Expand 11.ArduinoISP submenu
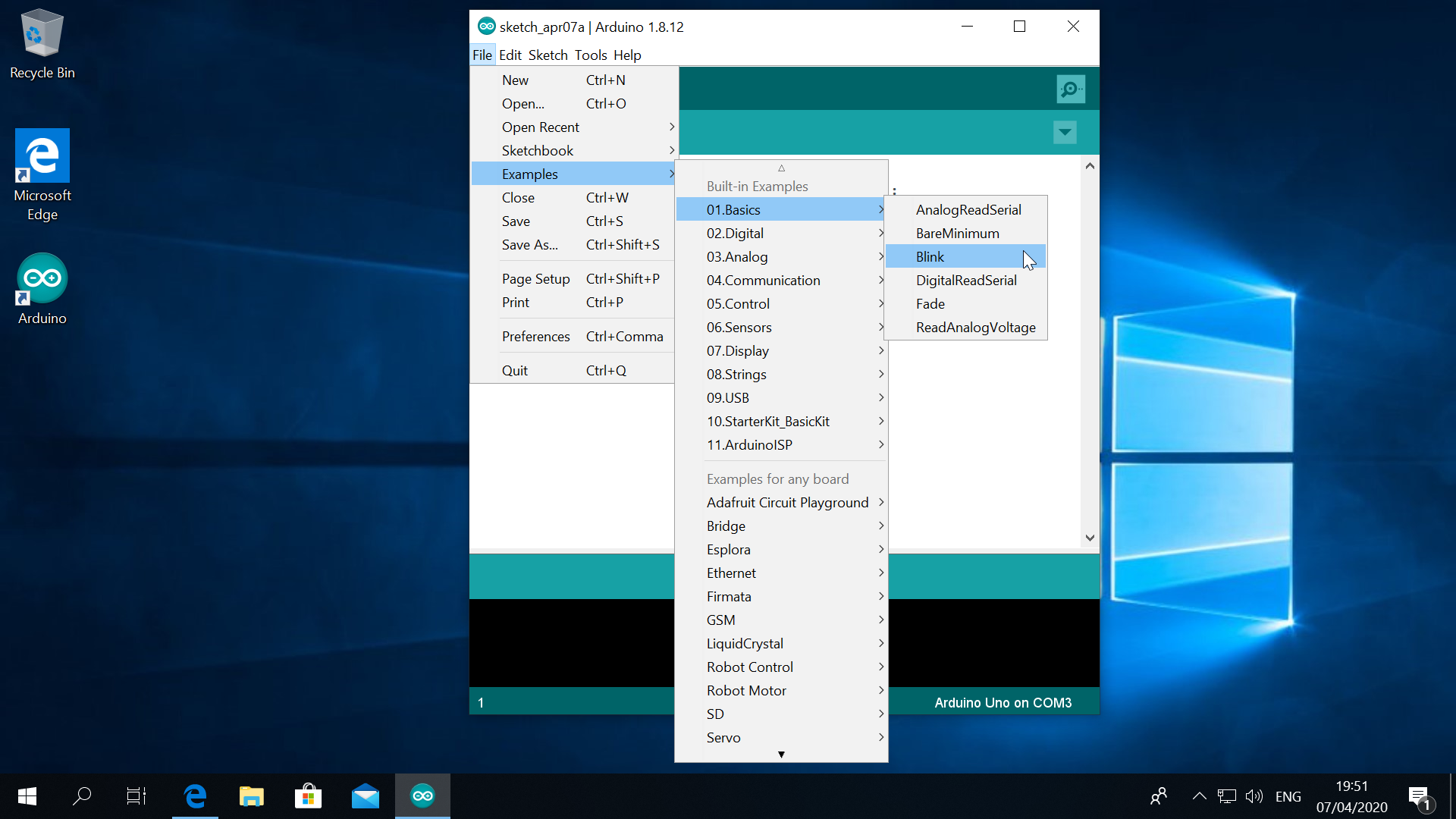Screen dimensions: 1456x819 click(x=781, y=445)
